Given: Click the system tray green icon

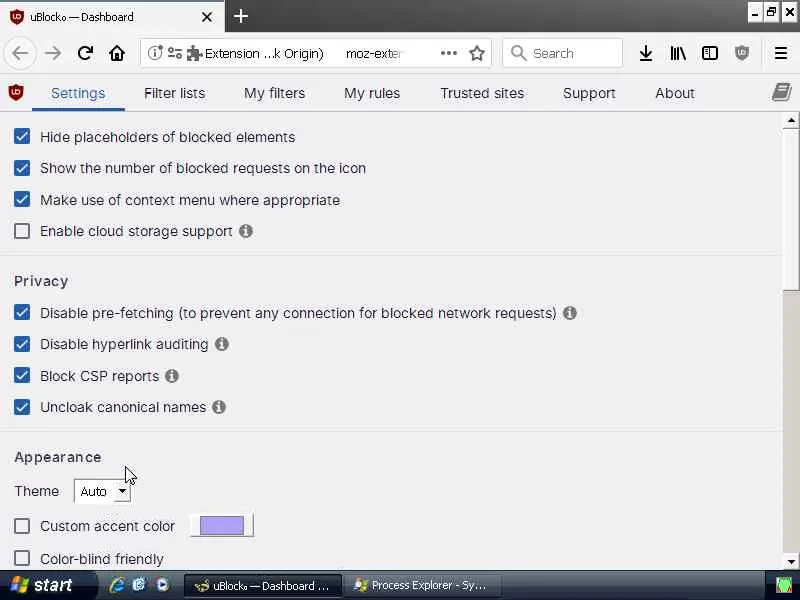Looking at the screenshot, I should tap(784, 585).
